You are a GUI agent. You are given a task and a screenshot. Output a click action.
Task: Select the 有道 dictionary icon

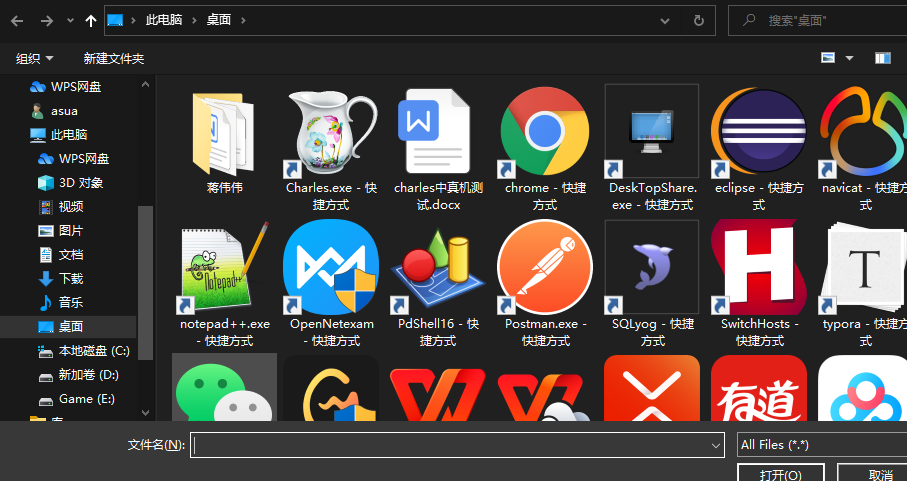point(759,388)
